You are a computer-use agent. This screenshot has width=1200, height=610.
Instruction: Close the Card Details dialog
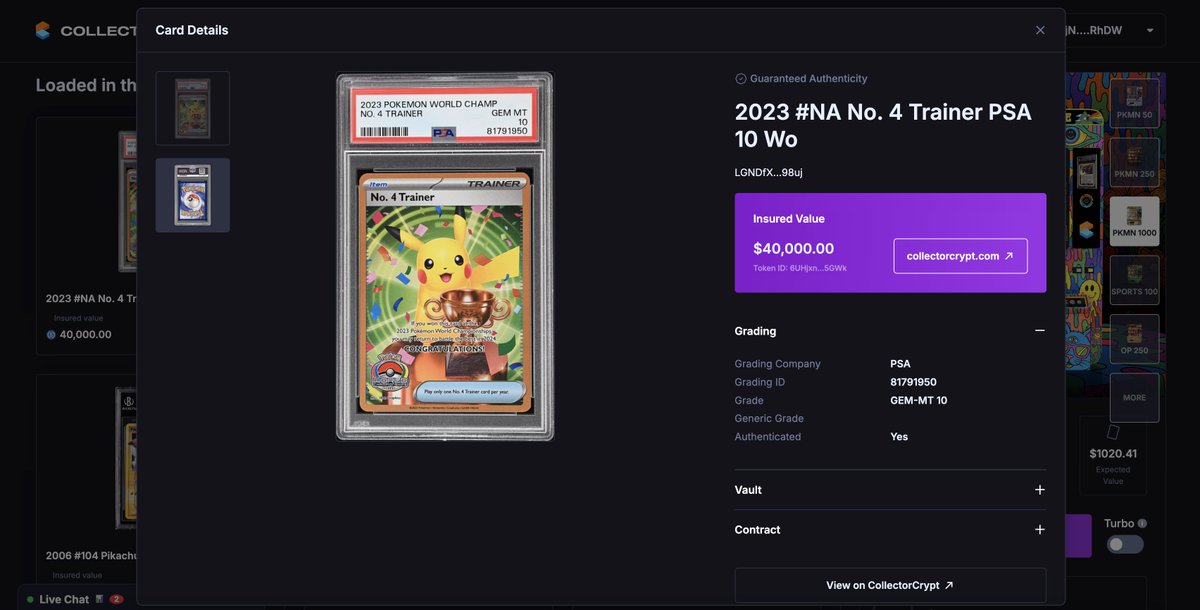(1040, 30)
